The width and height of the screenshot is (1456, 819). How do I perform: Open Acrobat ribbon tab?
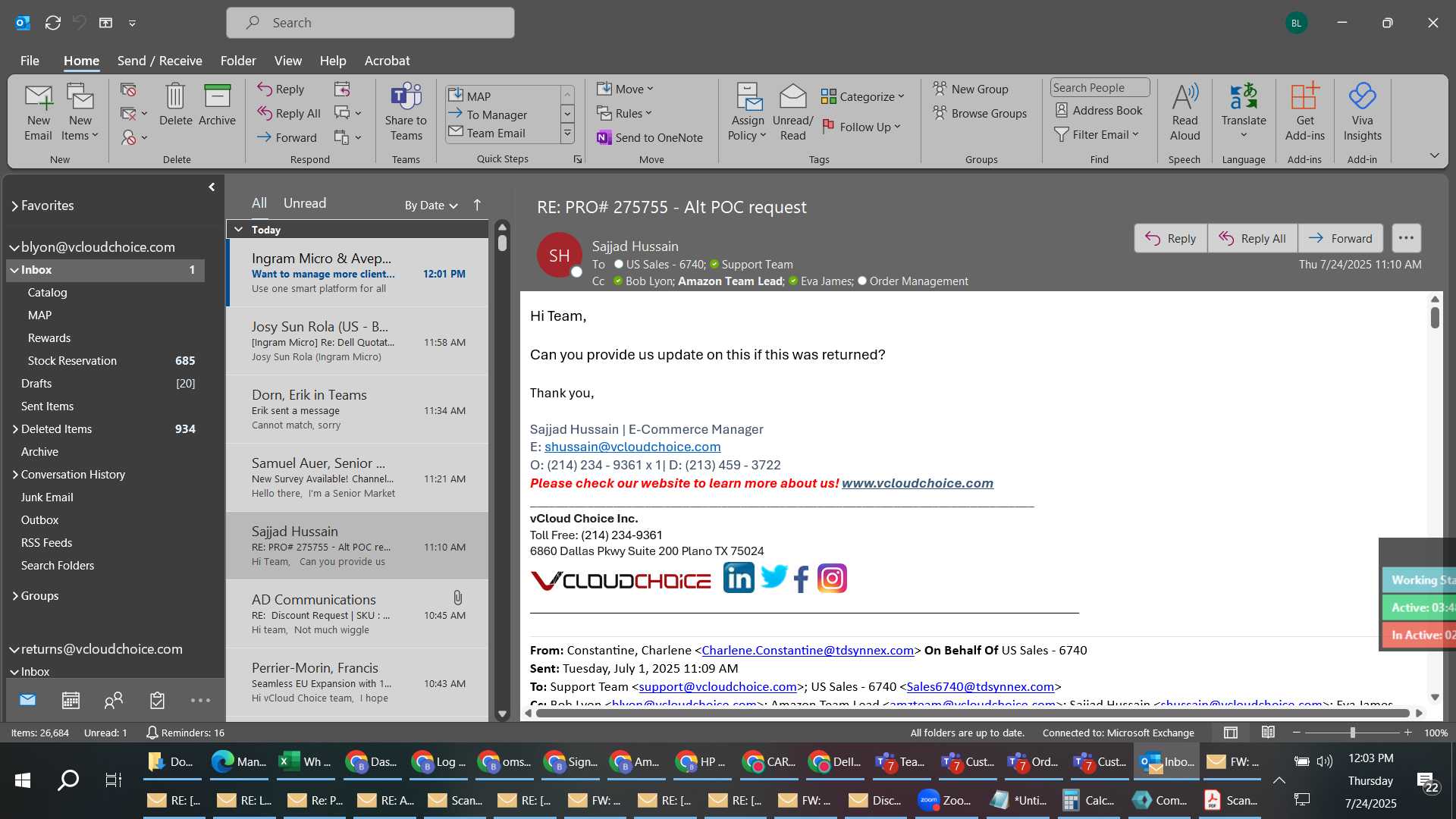click(x=387, y=61)
